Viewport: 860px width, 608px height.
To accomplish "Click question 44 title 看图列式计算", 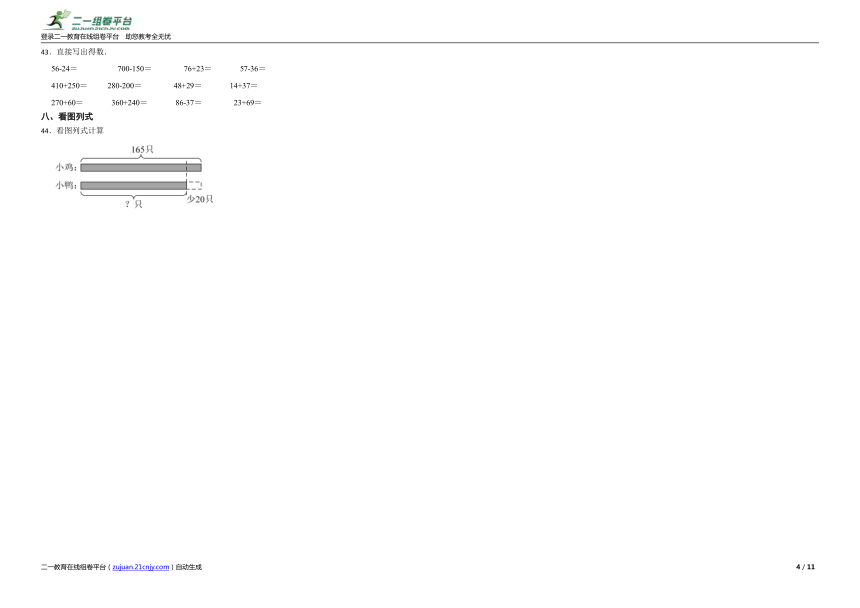I will click(80, 130).
